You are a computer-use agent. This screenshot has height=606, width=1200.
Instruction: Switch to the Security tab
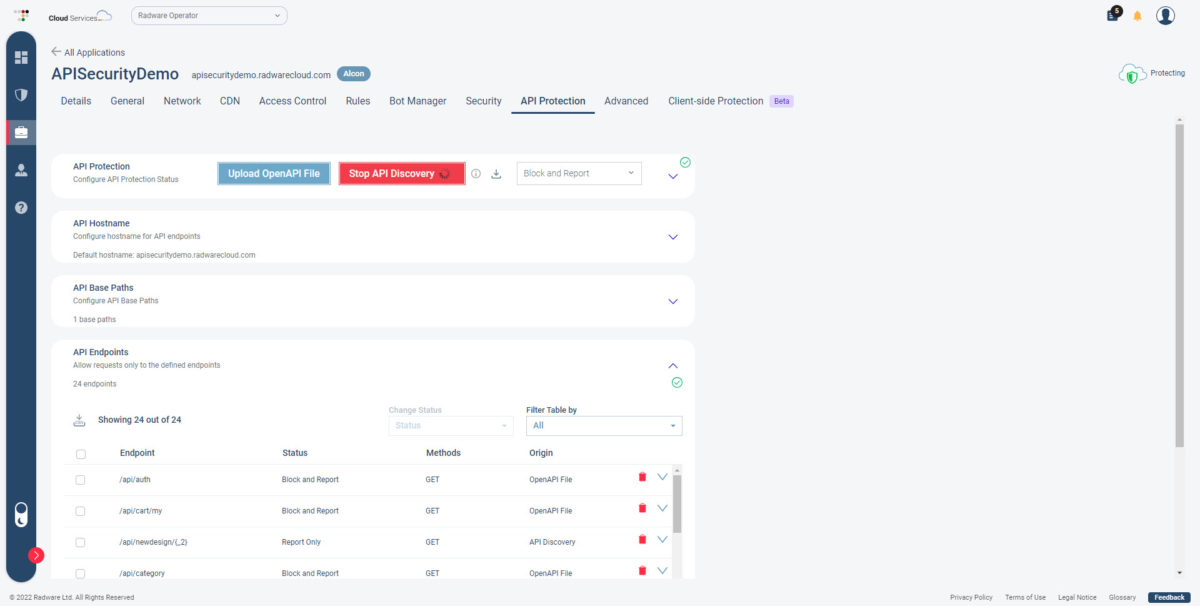click(x=483, y=101)
